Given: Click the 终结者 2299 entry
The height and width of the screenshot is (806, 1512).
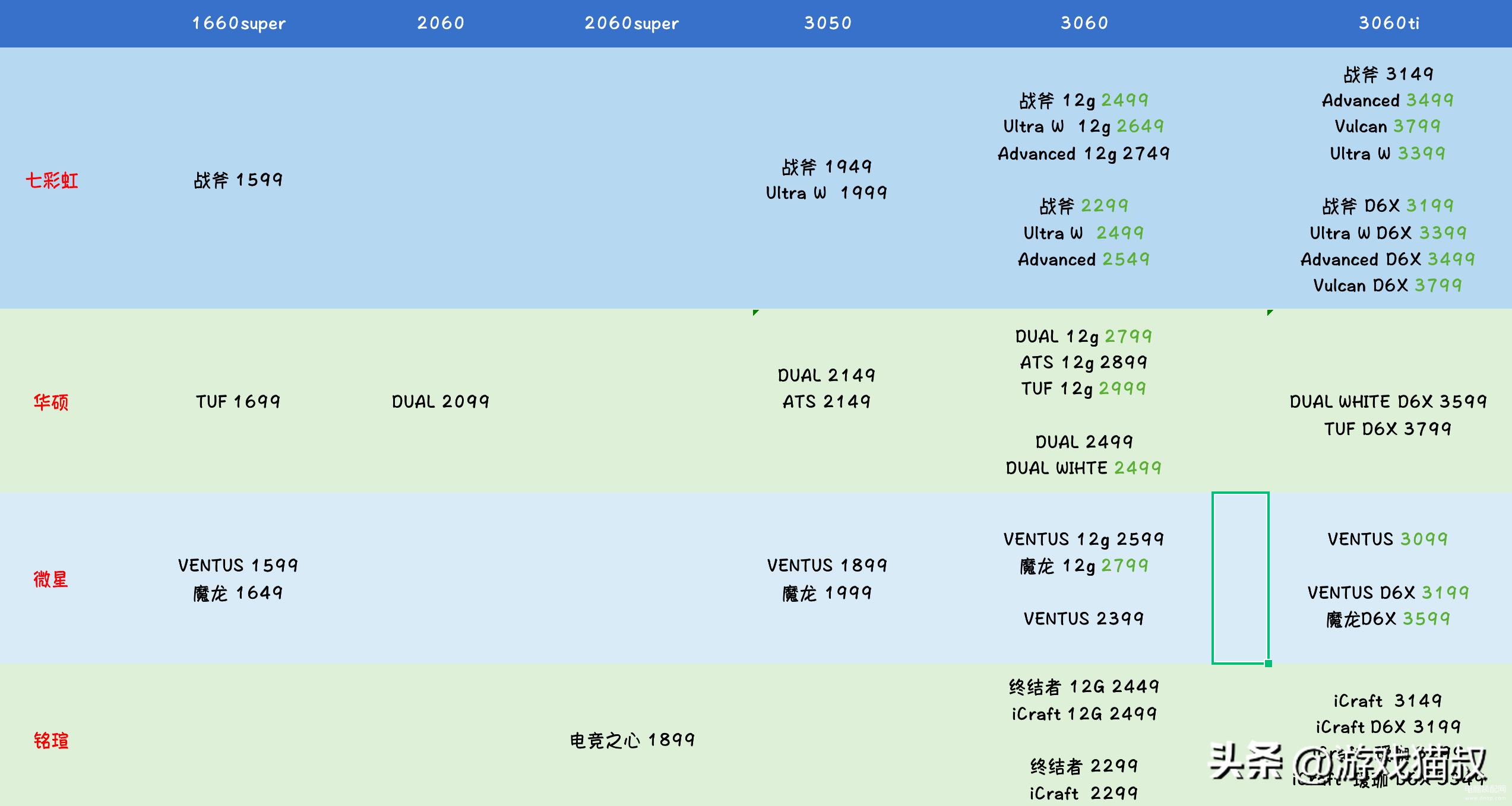Looking at the screenshot, I should 1084,766.
